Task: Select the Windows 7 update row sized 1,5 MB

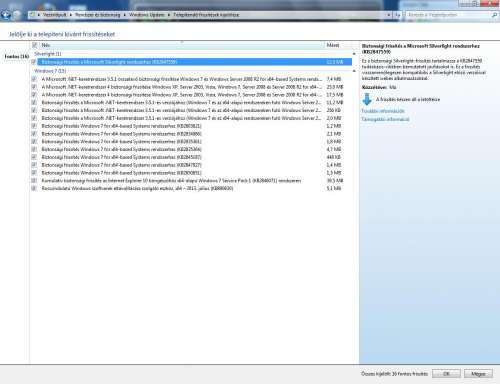Action: point(192,173)
